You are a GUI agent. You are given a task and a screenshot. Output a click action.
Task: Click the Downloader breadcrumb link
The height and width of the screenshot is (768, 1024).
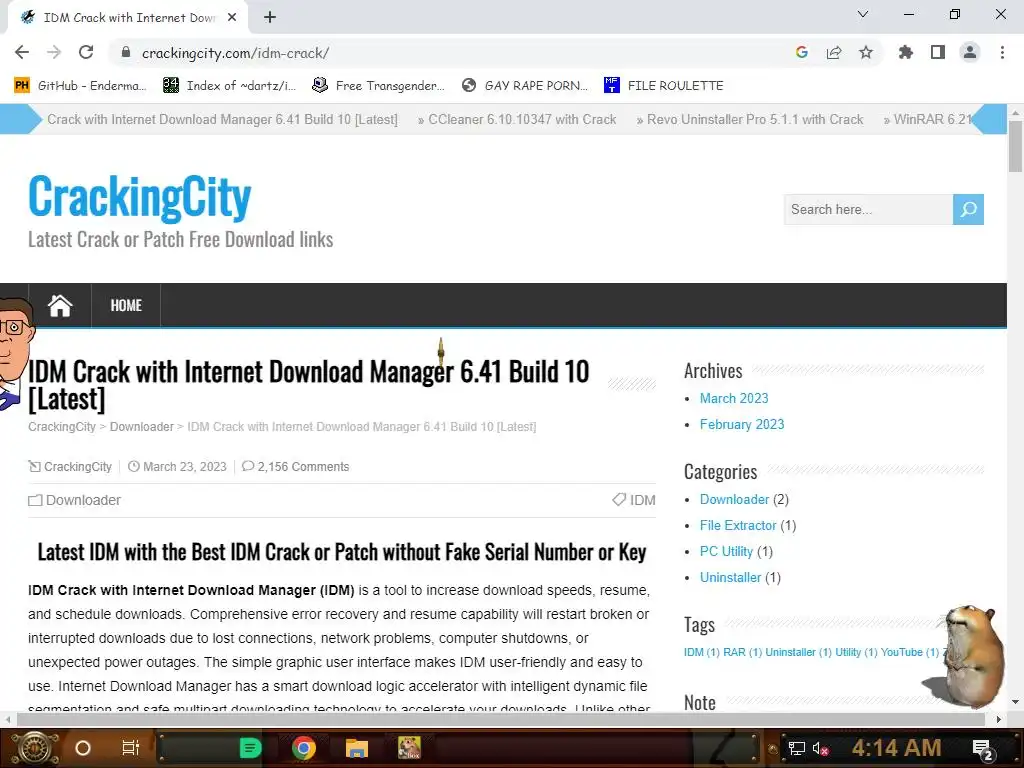(x=142, y=426)
